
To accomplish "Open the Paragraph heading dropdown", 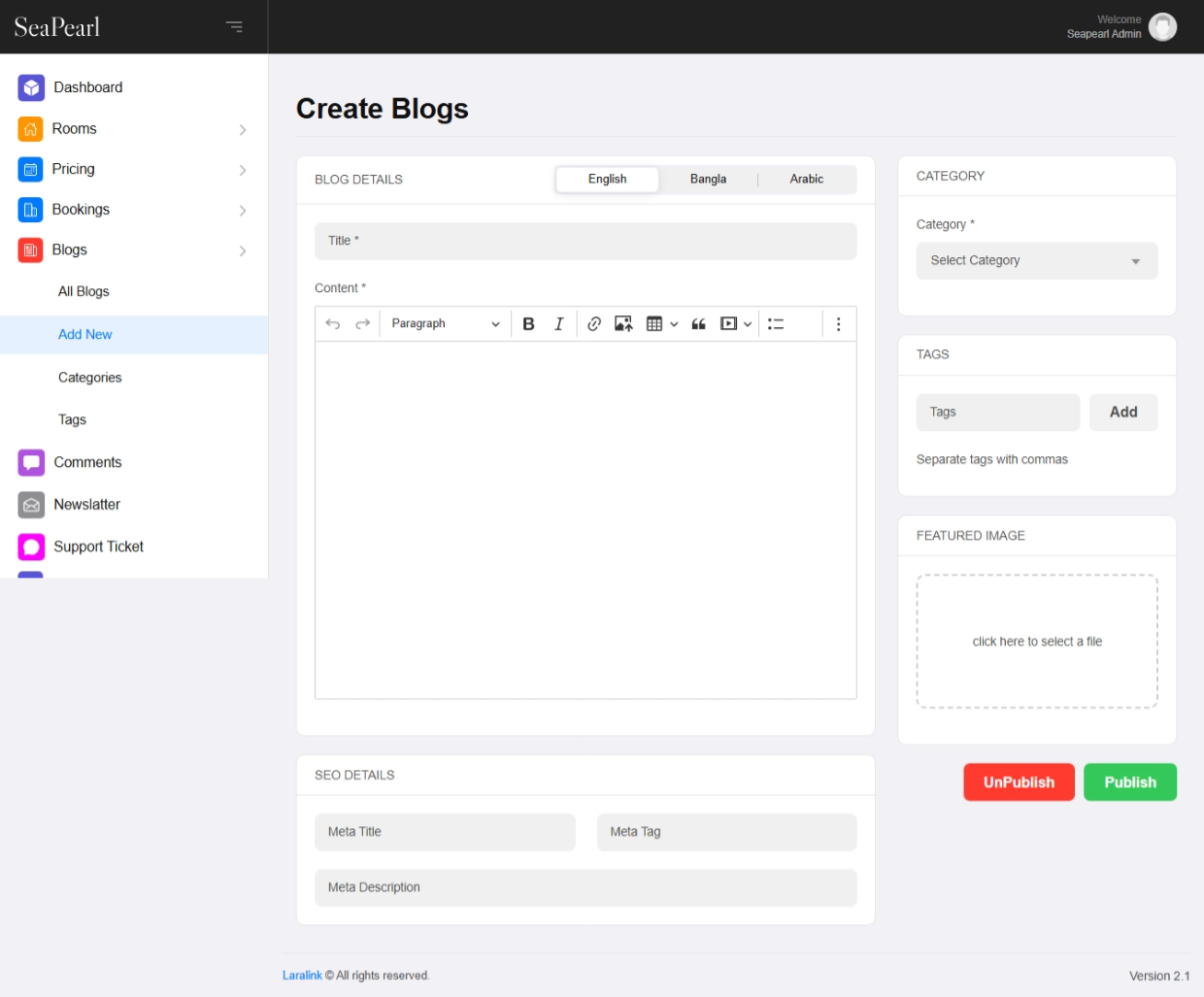I will click(x=445, y=324).
